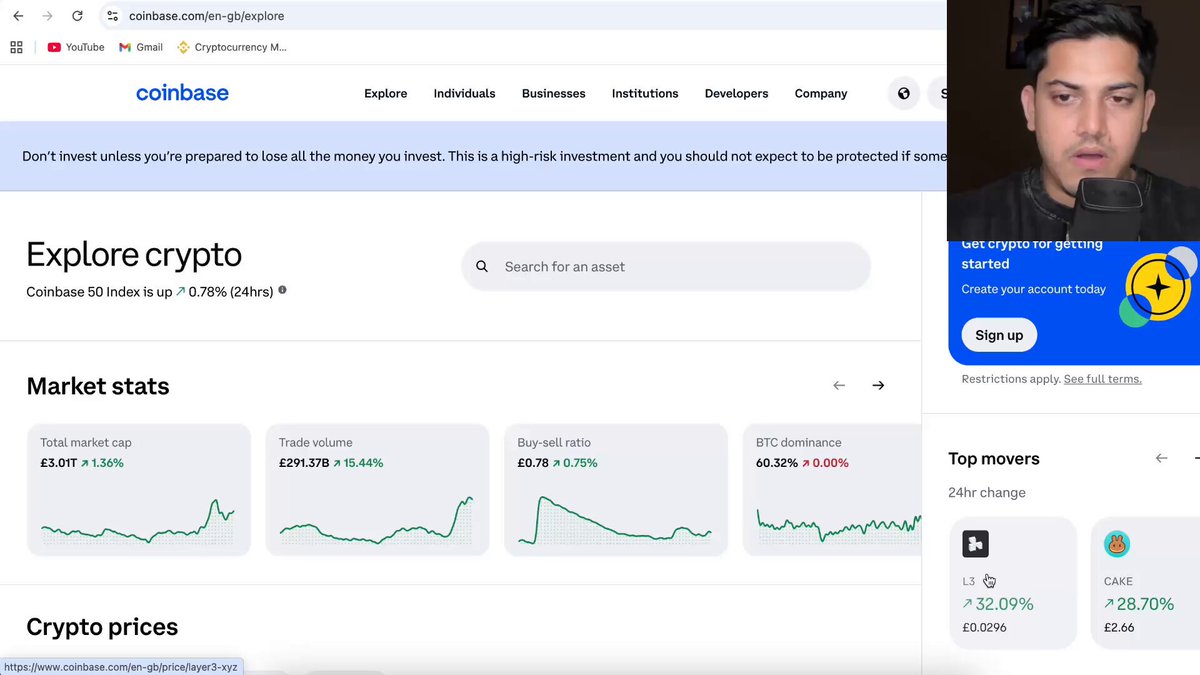Click the 24hr change label
The height and width of the screenshot is (675, 1200).
point(987,492)
